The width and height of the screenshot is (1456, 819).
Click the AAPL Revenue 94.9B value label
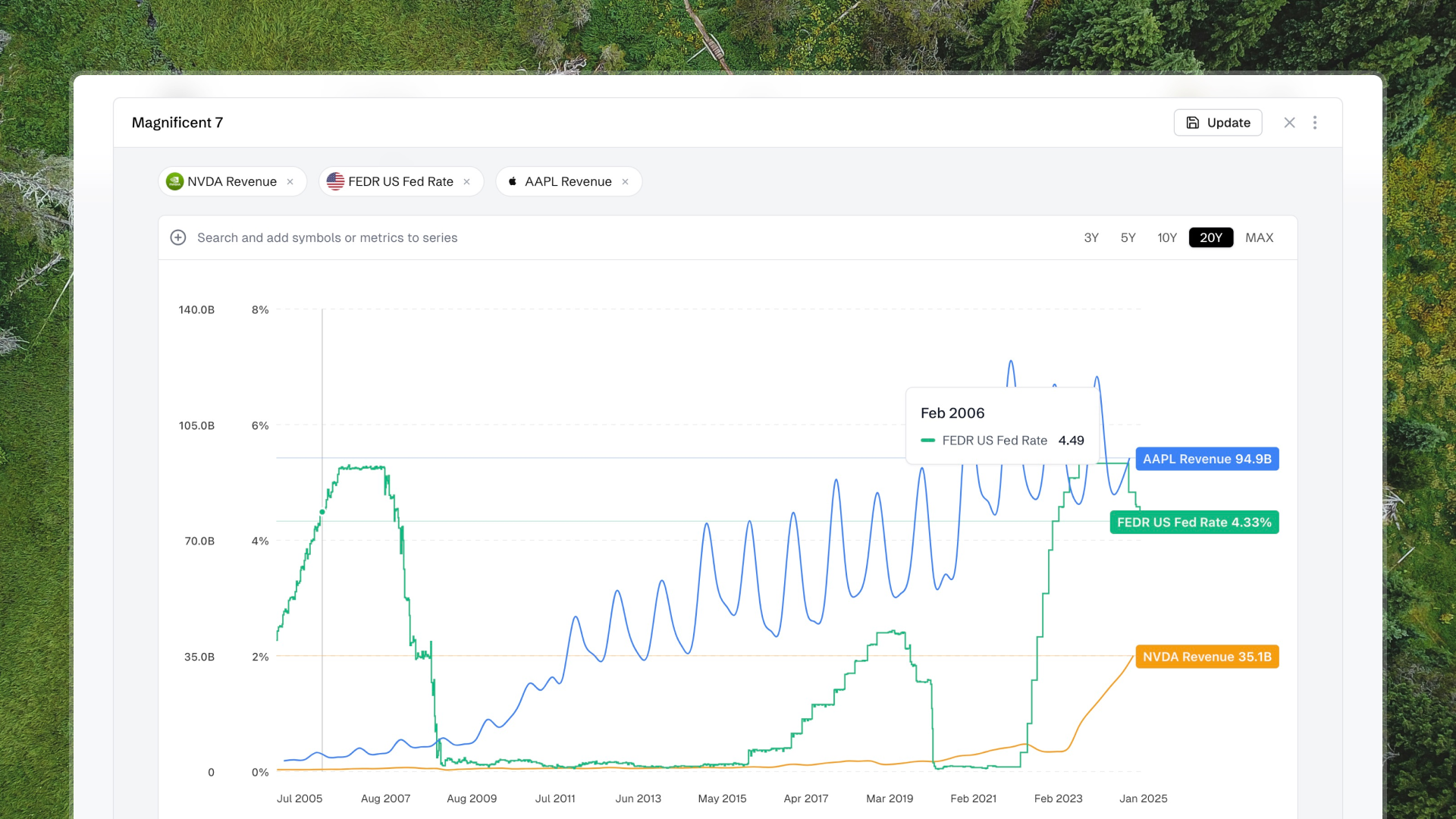click(1207, 459)
